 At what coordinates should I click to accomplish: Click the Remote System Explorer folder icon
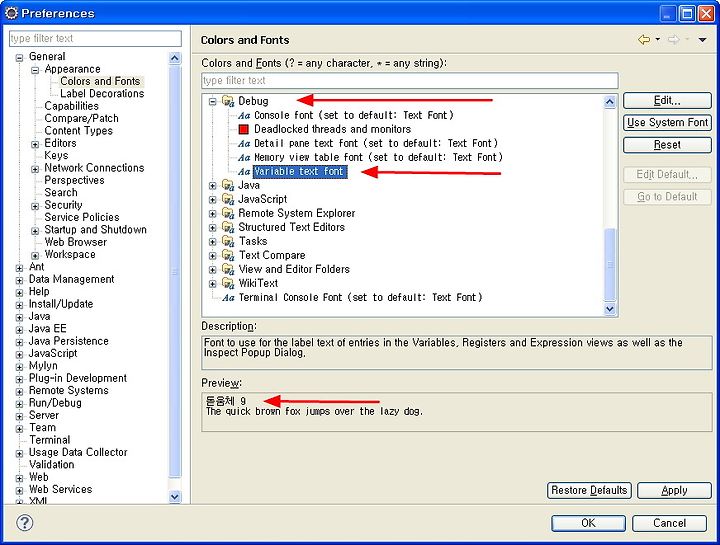pos(228,213)
